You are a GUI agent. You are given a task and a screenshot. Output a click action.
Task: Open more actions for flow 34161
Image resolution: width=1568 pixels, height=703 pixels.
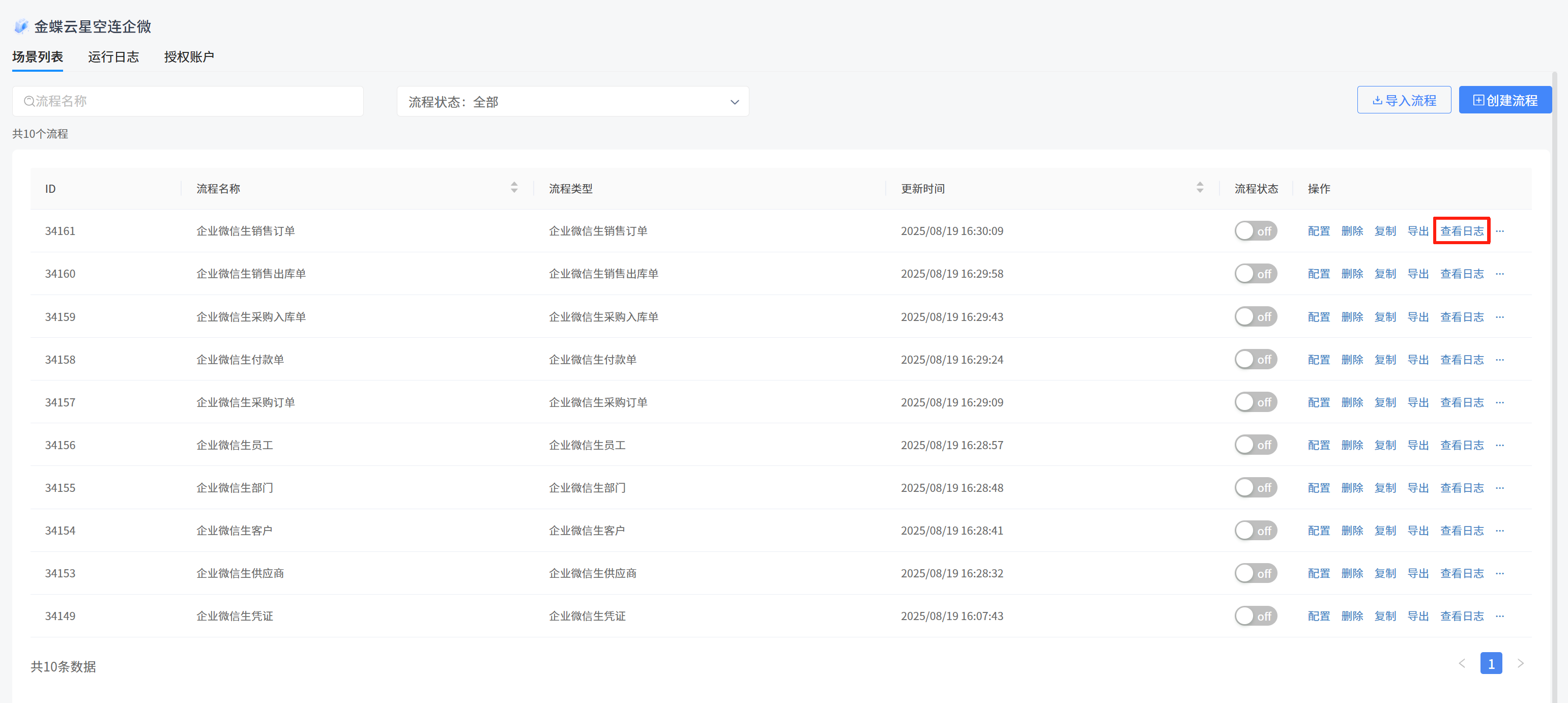point(1499,231)
